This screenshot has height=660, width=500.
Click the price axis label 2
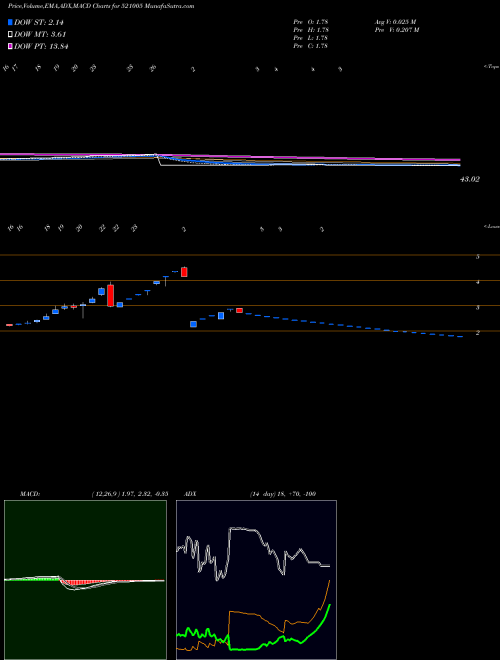pos(478,333)
